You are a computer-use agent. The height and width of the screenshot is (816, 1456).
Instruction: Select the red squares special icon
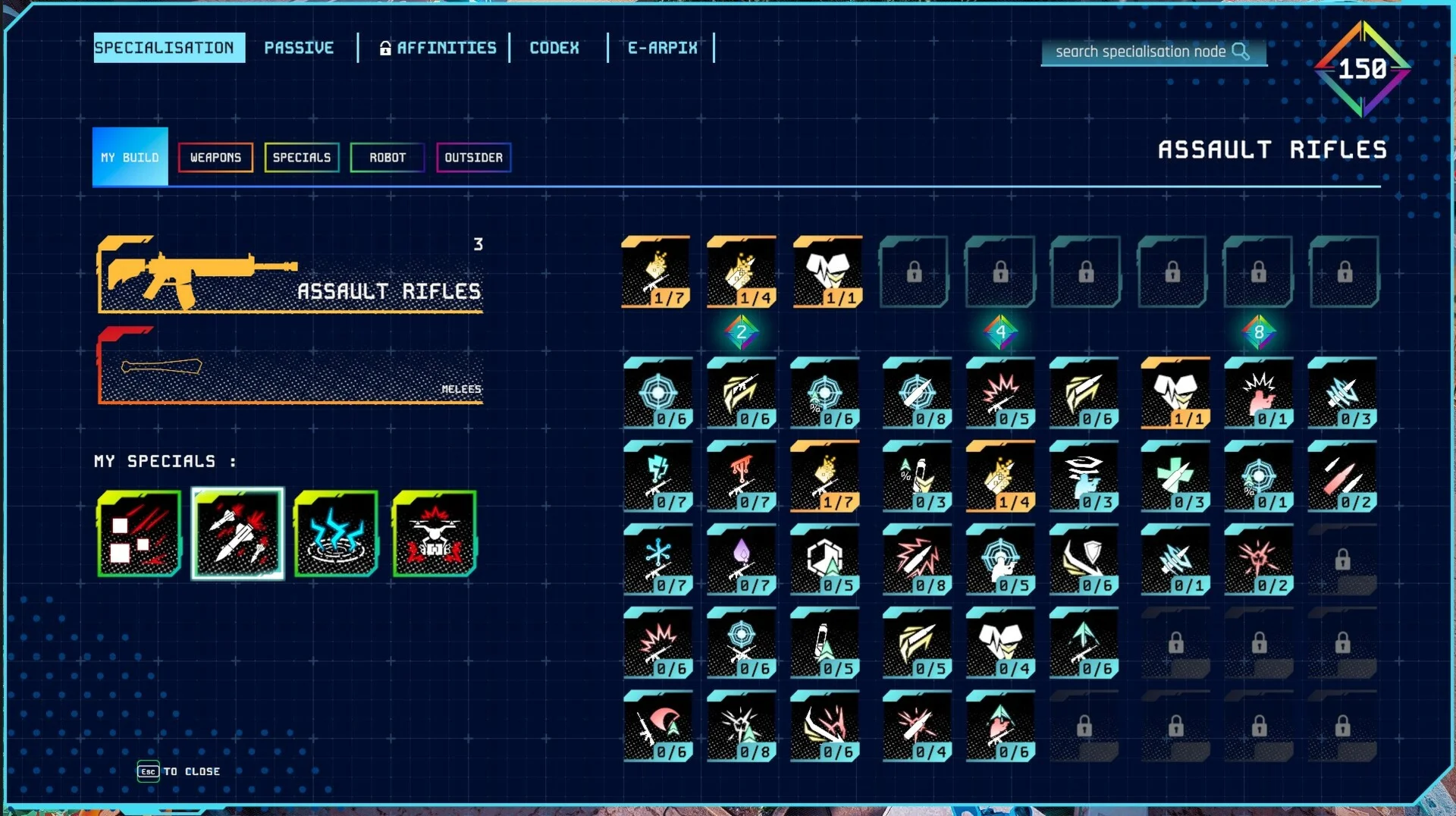coord(139,534)
